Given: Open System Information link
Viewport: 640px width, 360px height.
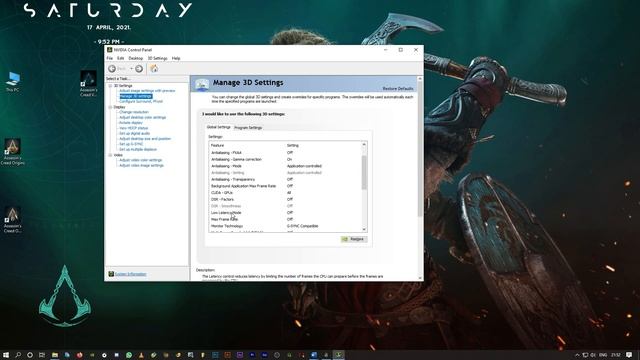Looking at the screenshot, I should pyautogui.click(x=130, y=274).
